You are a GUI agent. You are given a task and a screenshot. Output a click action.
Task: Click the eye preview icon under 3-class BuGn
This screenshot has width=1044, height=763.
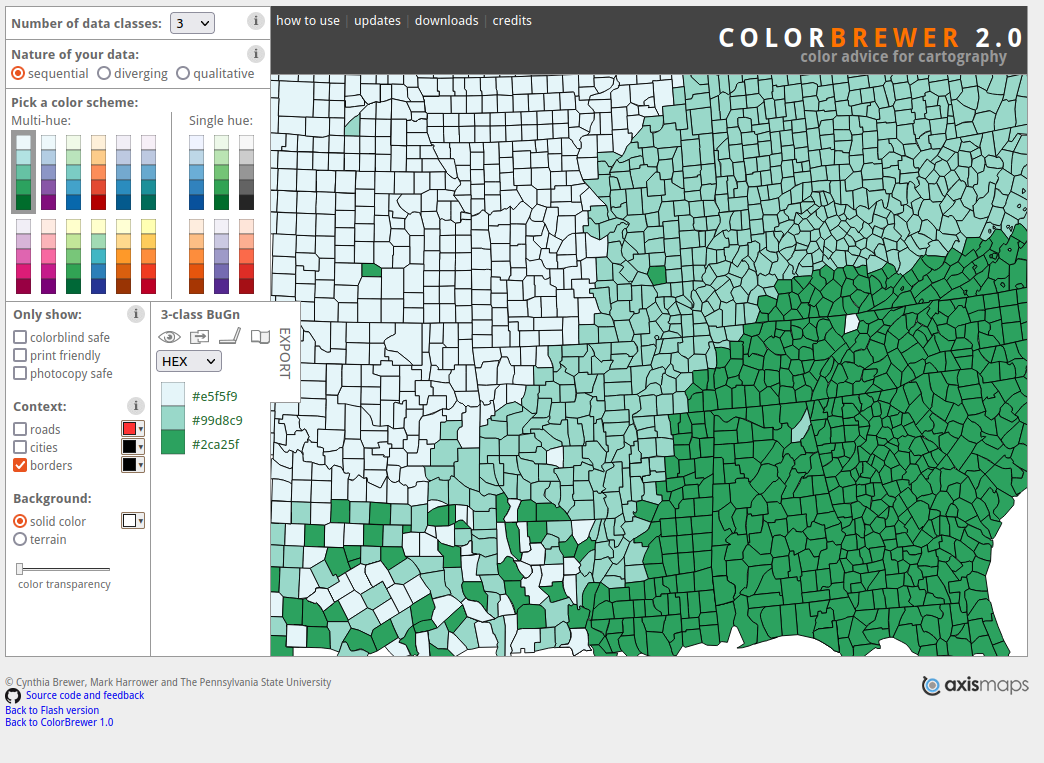coord(170,337)
